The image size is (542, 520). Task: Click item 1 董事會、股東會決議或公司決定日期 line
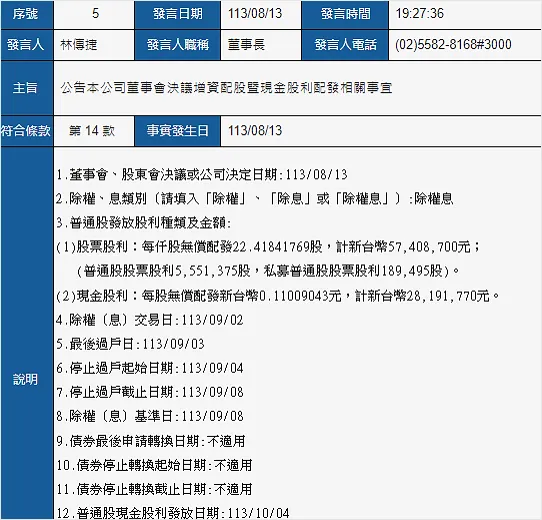point(202,175)
